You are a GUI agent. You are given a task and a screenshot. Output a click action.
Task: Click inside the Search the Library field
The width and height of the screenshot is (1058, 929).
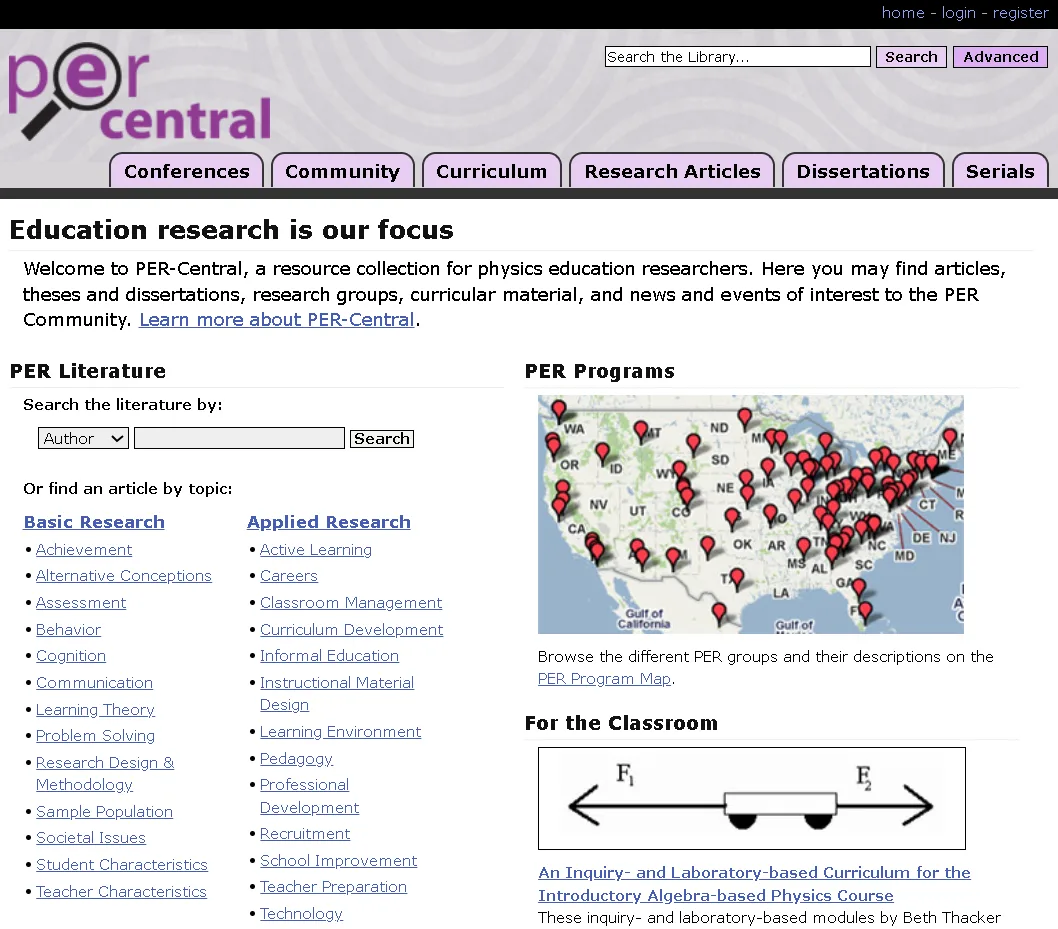coord(737,56)
